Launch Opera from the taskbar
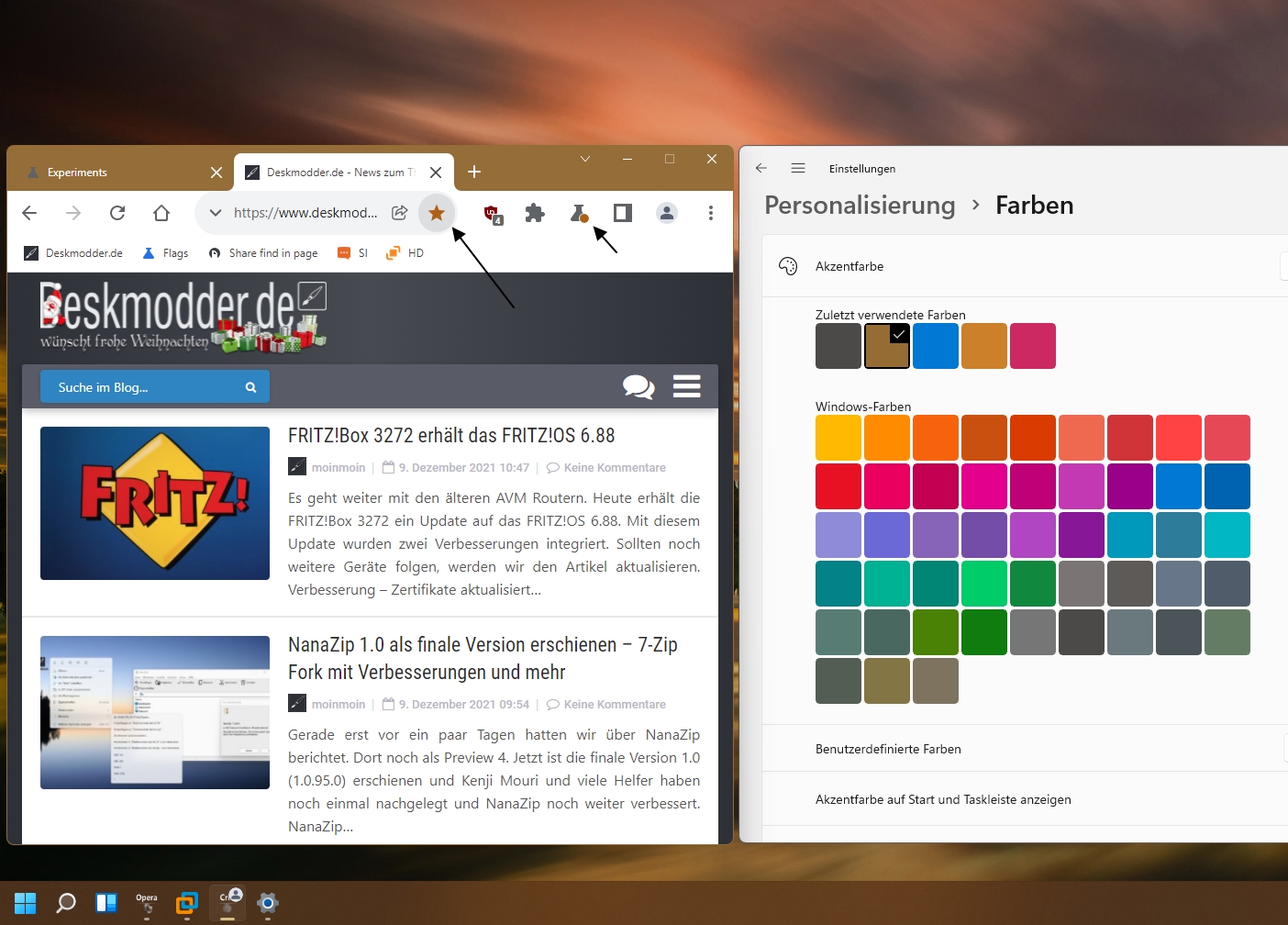The image size is (1288, 925). [x=147, y=903]
